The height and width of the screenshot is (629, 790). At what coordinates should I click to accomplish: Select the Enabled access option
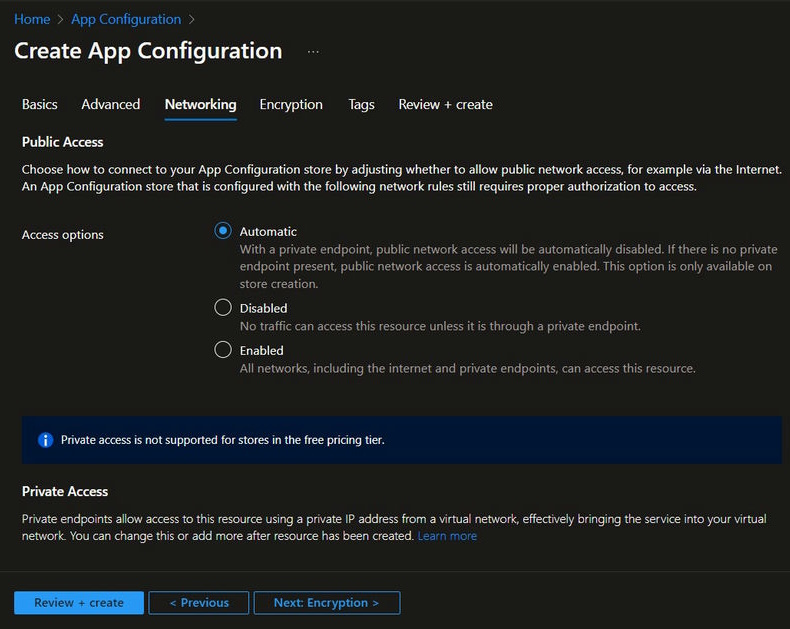[223, 350]
